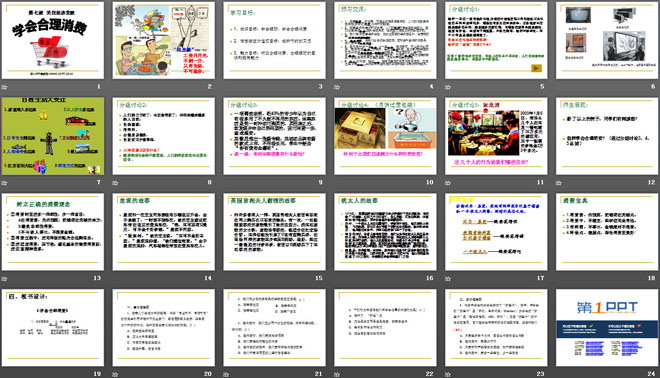Select slide 19 板书设计 thumbnail

click(x=53, y=327)
